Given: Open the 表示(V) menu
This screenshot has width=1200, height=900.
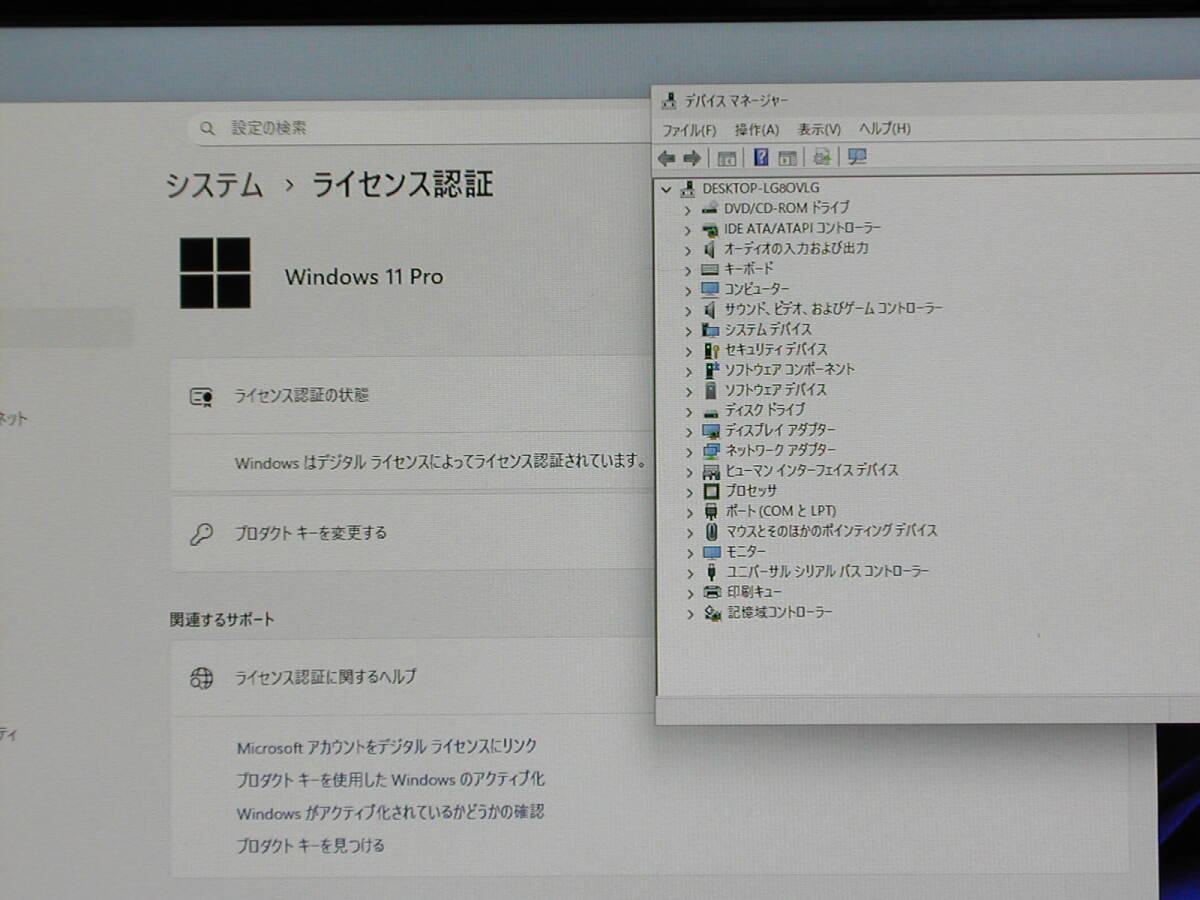Looking at the screenshot, I should [819, 130].
